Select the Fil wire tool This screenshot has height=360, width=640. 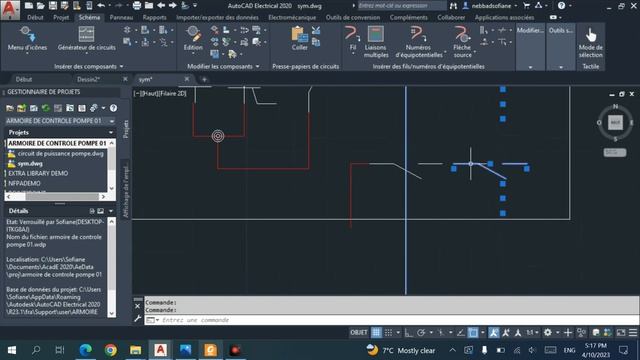tap(353, 39)
